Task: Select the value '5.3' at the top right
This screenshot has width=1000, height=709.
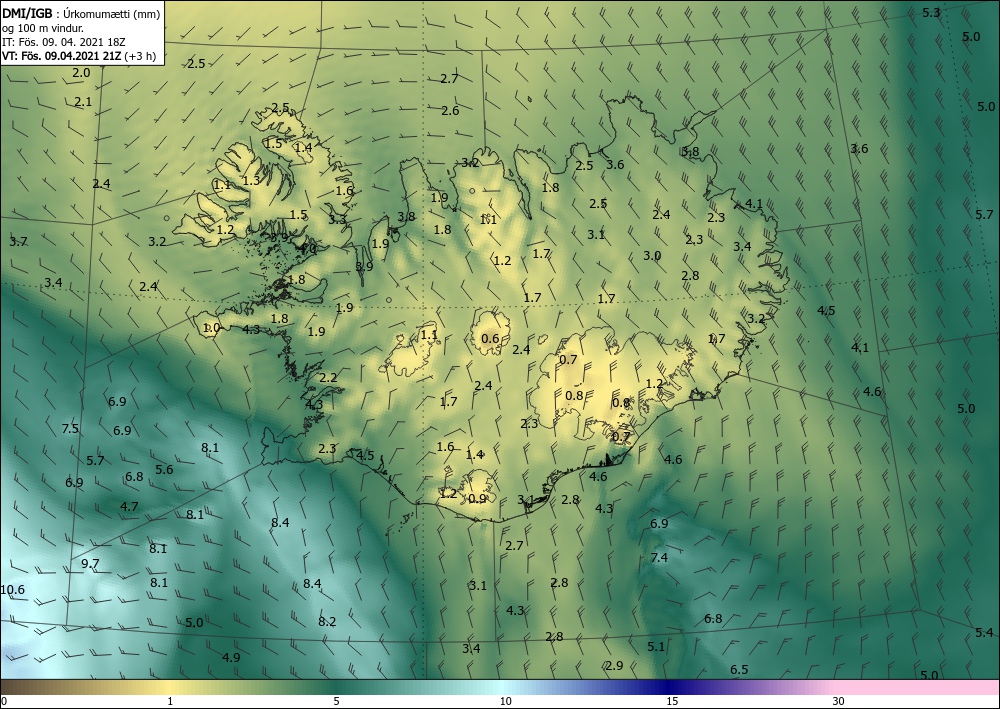Action: point(931,13)
